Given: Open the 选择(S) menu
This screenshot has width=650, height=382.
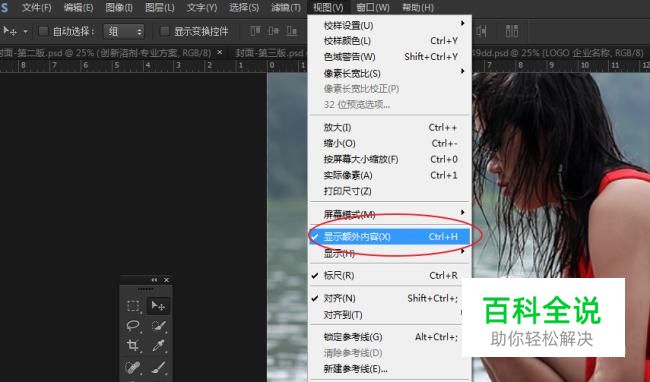Looking at the screenshot, I should click(x=244, y=7).
